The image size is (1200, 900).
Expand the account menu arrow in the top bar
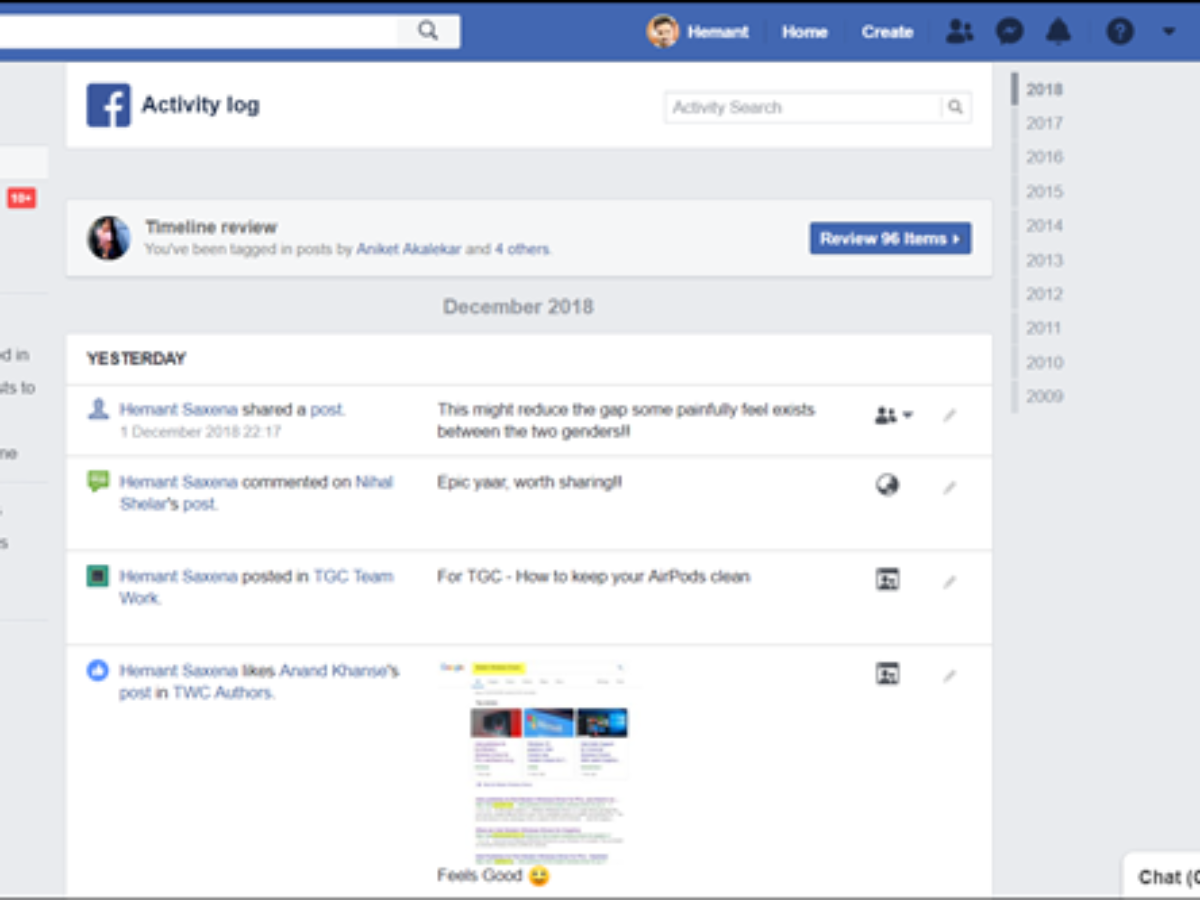click(1169, 32)
